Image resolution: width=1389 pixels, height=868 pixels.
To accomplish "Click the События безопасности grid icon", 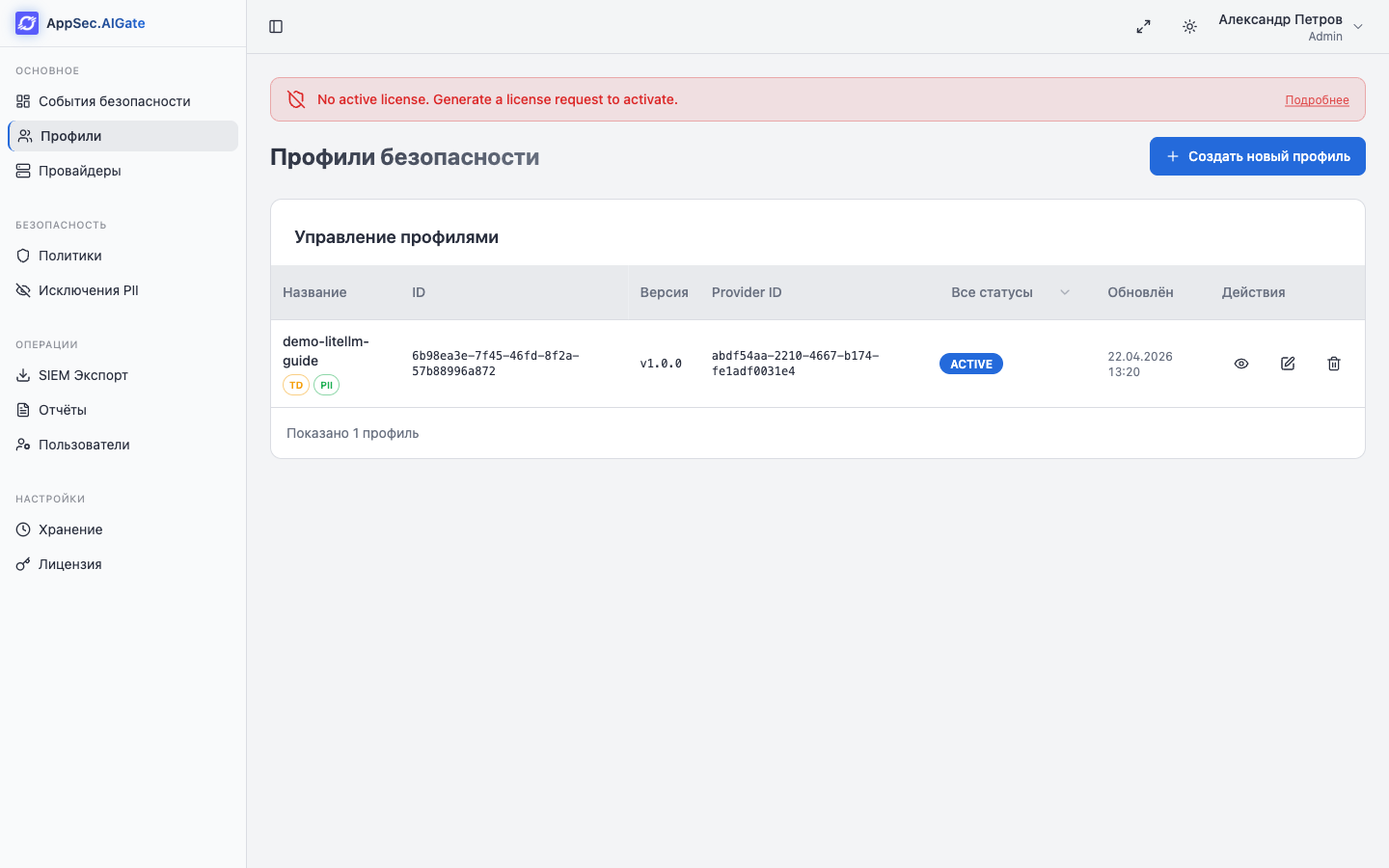I will click(x=23, y=101).
